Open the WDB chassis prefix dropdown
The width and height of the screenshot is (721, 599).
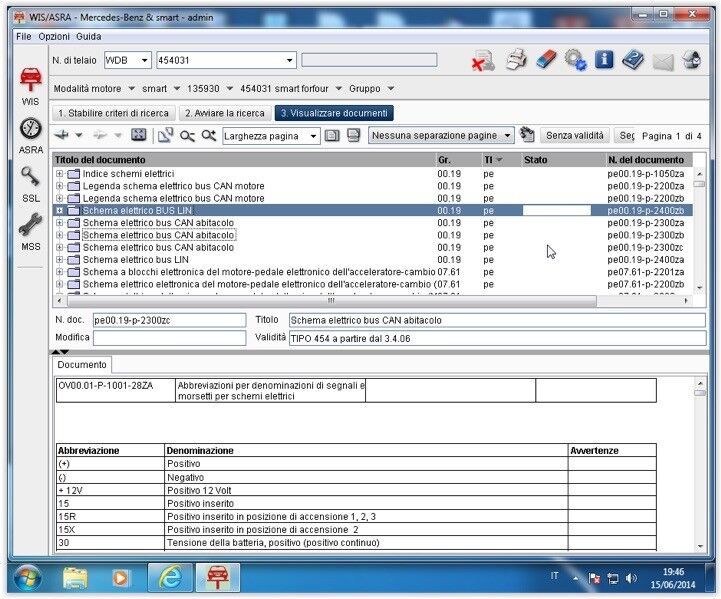click(127, 60)
